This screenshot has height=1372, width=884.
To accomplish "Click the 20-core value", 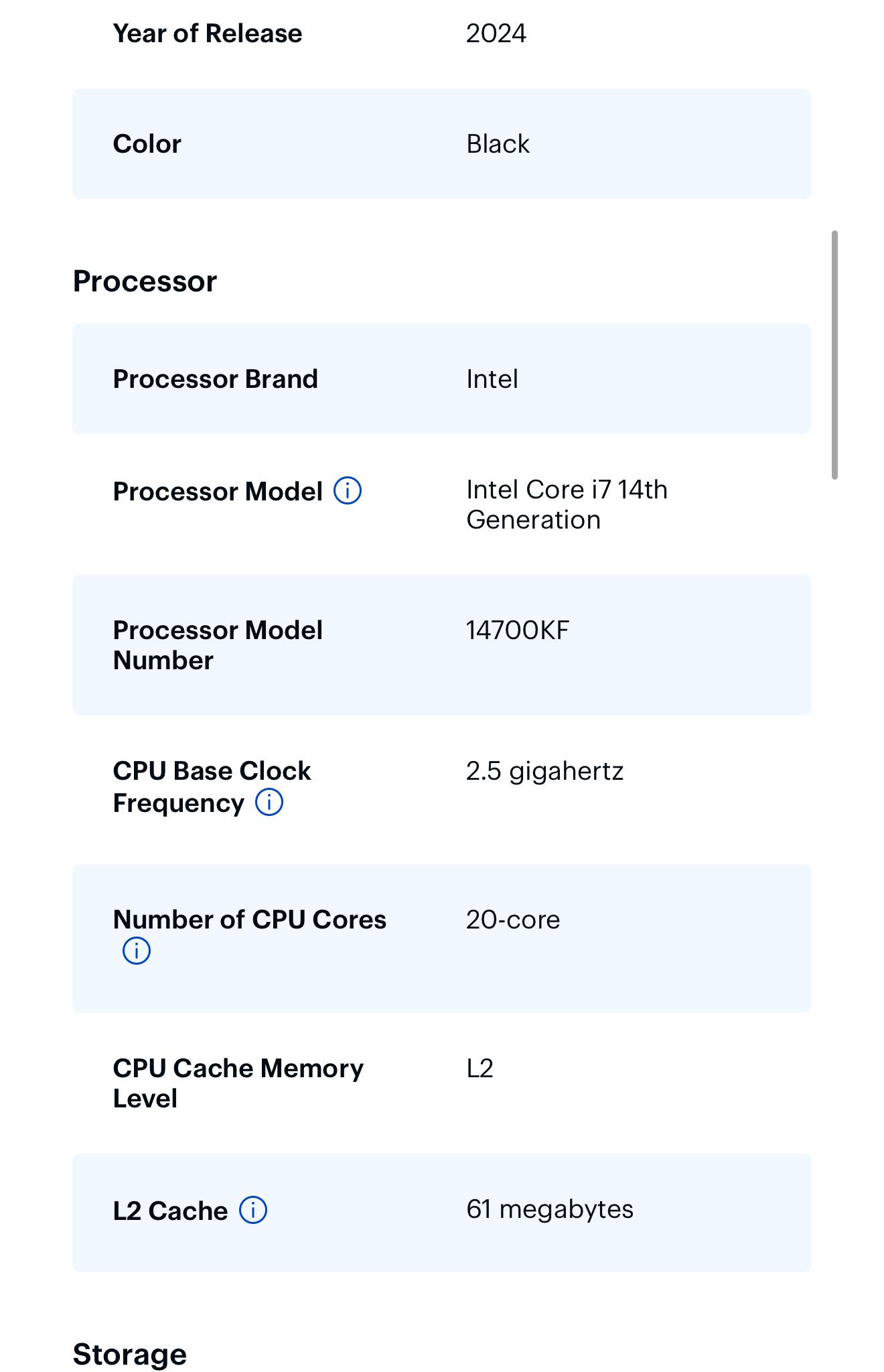I will click(x=513, y=920).
